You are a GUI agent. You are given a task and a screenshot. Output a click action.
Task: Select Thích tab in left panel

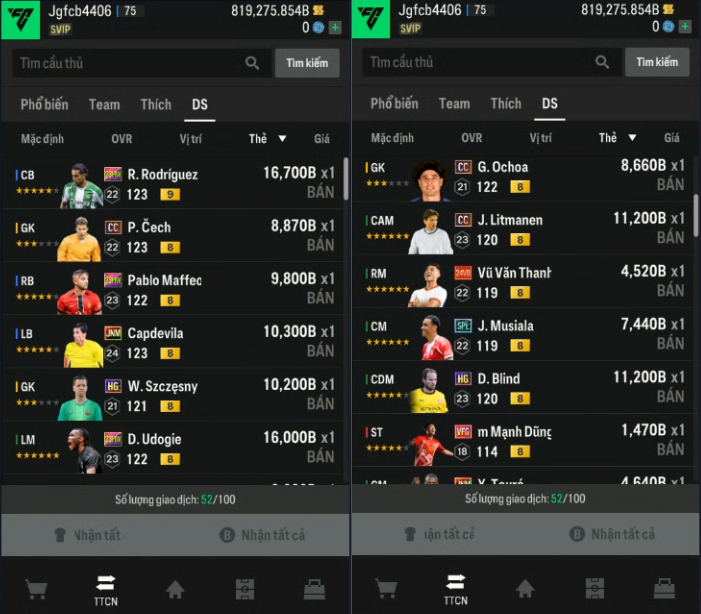pos(156,105)
